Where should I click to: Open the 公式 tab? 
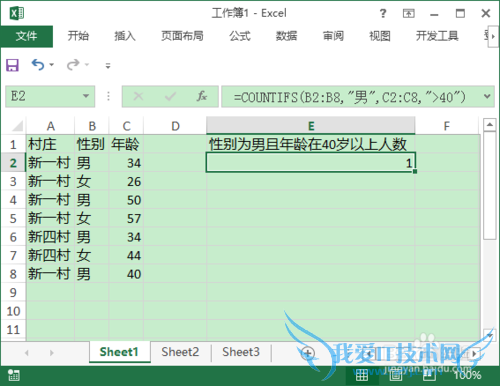240,36
